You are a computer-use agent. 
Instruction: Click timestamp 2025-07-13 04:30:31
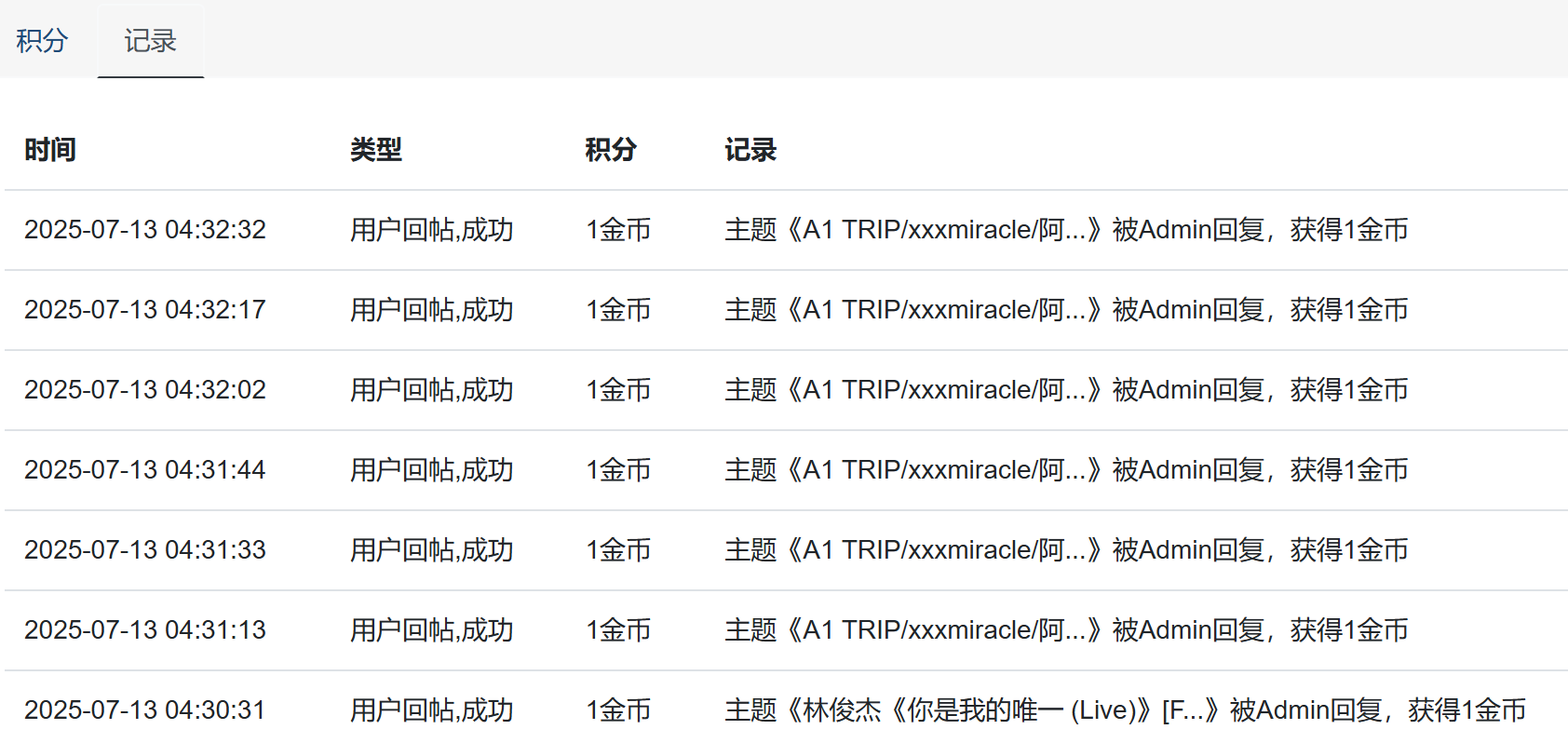[145, 709]
